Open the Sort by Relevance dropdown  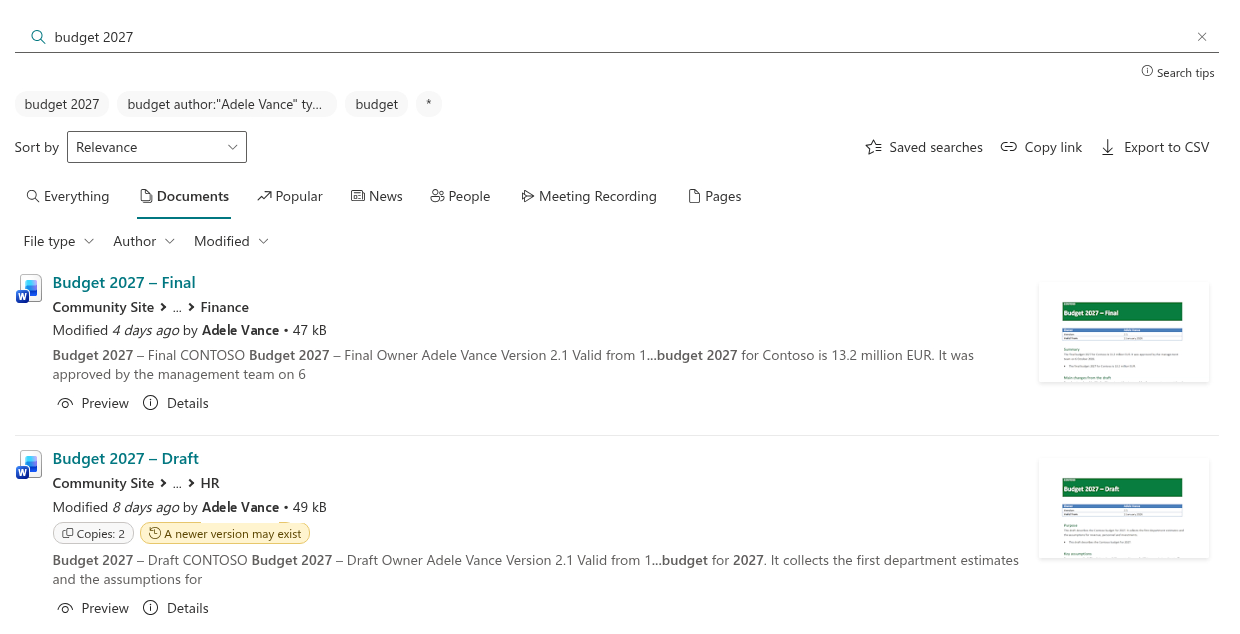tap(157, 147)
